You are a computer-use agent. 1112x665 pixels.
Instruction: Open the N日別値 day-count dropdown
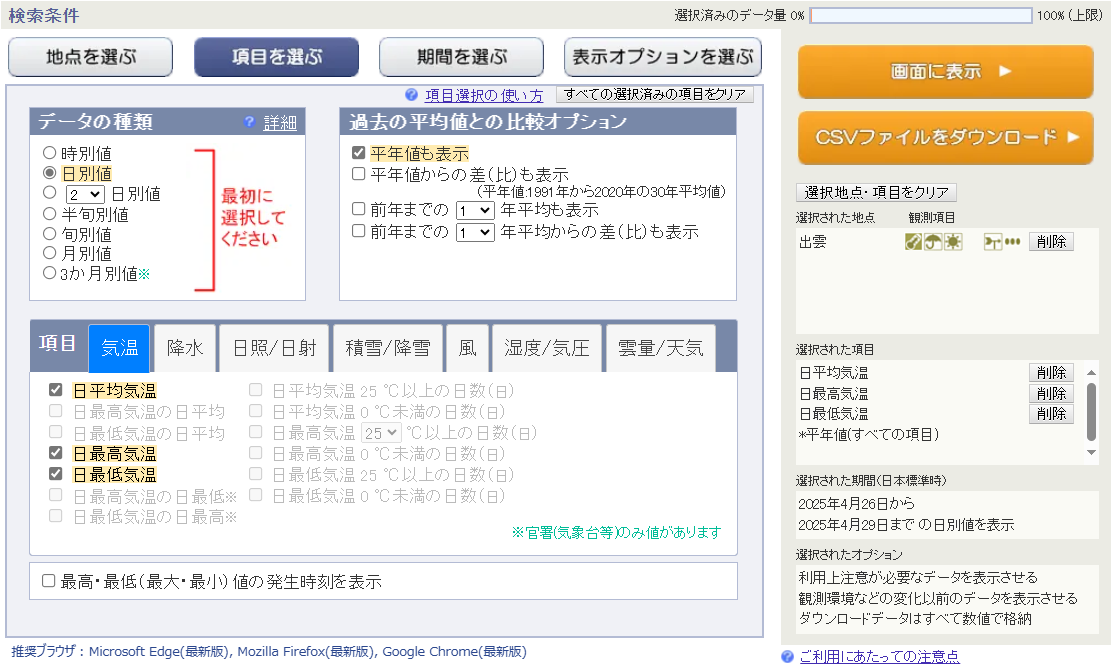[x=84, y=194]
